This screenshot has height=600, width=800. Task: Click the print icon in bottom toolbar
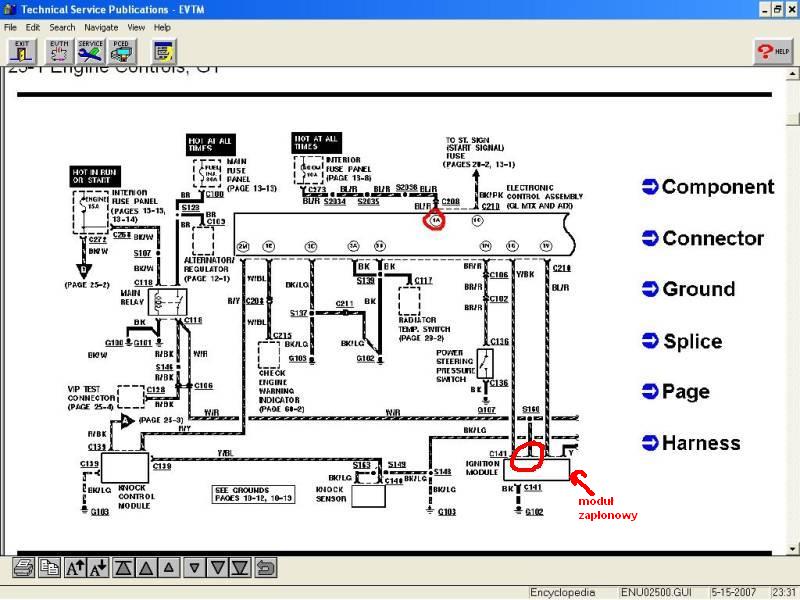pyautogui.click(x=23, y=567)
